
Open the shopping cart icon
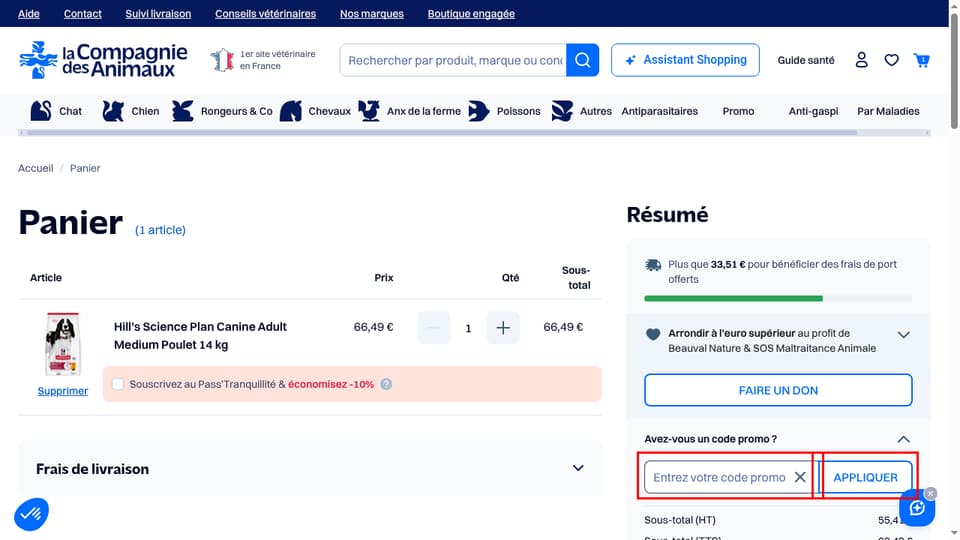(x=921, y=60)
